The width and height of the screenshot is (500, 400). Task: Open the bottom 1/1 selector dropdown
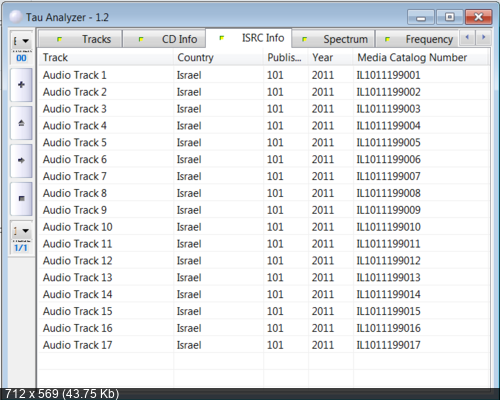pos(22,231)
